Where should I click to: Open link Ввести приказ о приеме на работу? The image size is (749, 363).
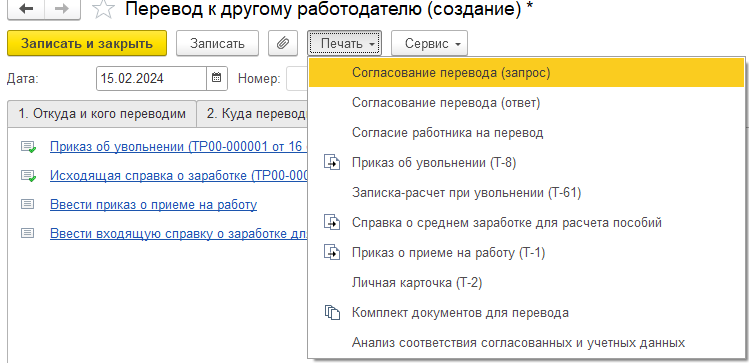(153, 205)
